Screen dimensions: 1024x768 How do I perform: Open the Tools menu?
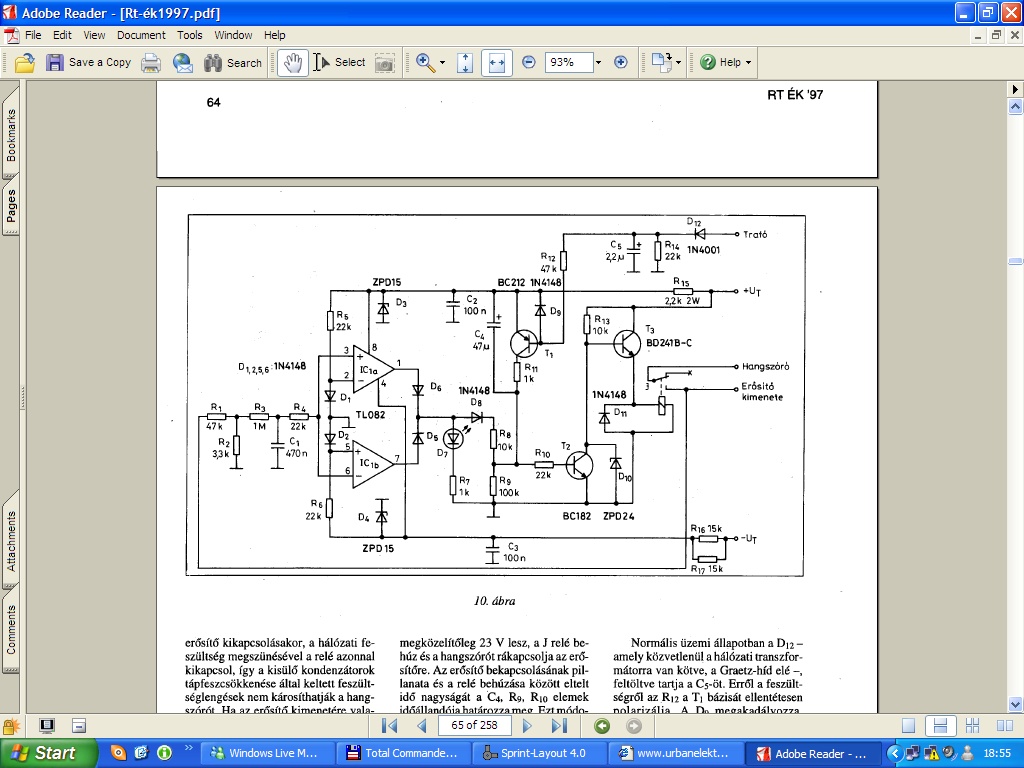click(x=190, y=35)
